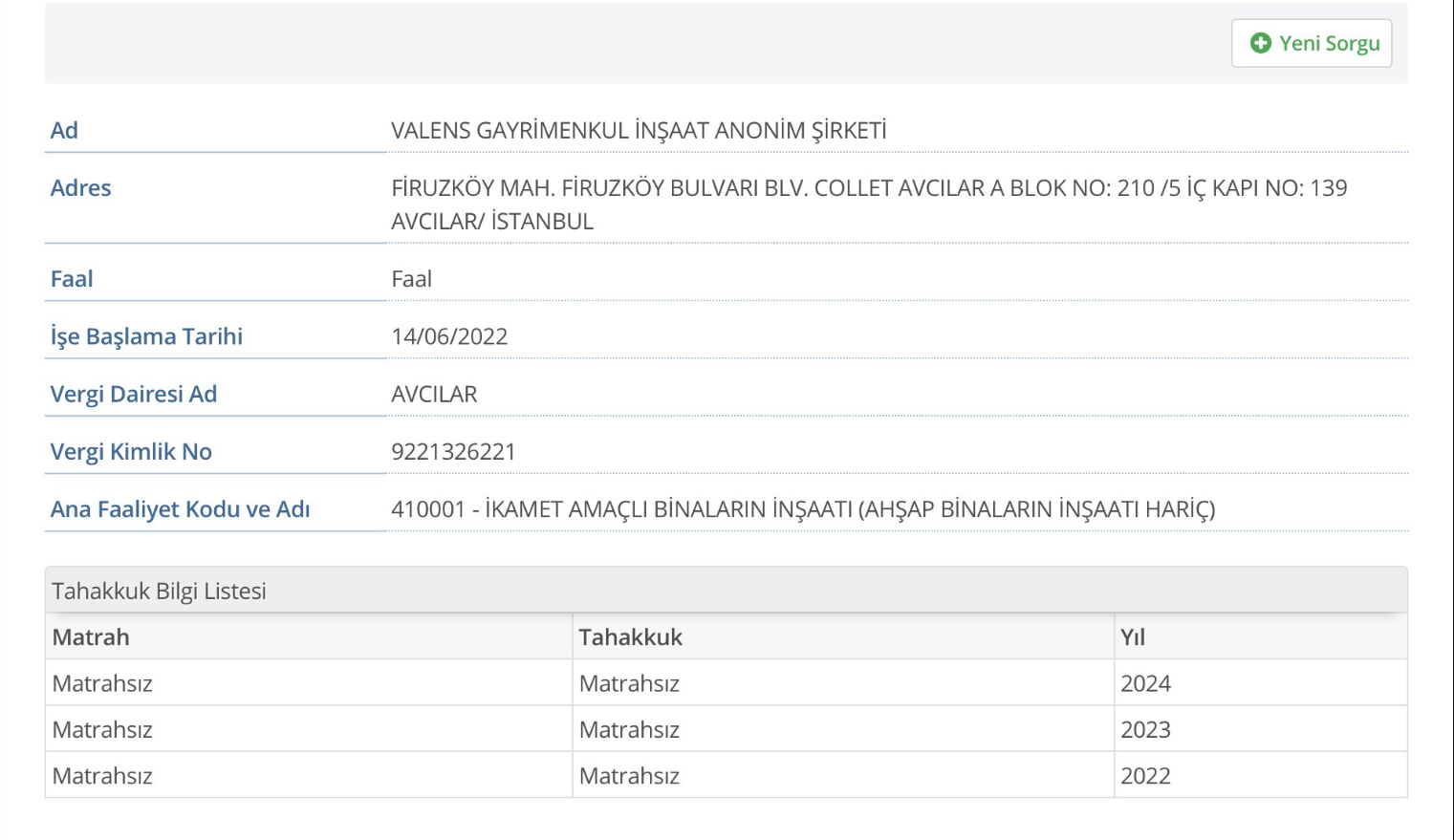Image resolution: width=1454 pixels, height=840 pixels.
Task: Select the company name VALENS GAYRİMENKUL text
Action: click(x=638, y=131)
